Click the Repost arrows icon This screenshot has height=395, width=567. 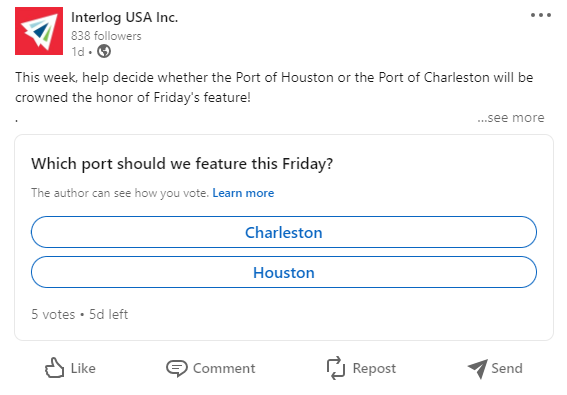point(336,368)
